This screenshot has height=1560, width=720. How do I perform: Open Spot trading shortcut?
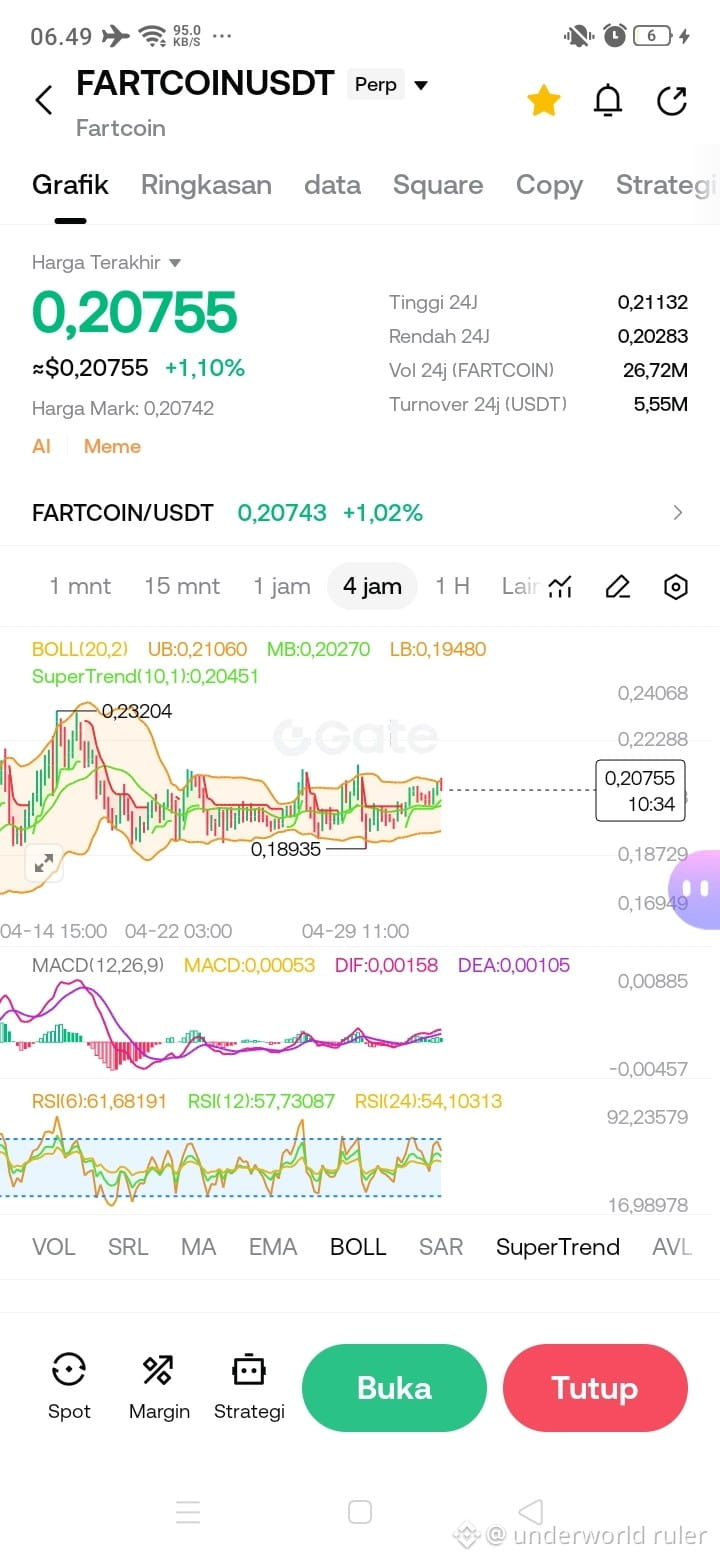coord(69,1386)
